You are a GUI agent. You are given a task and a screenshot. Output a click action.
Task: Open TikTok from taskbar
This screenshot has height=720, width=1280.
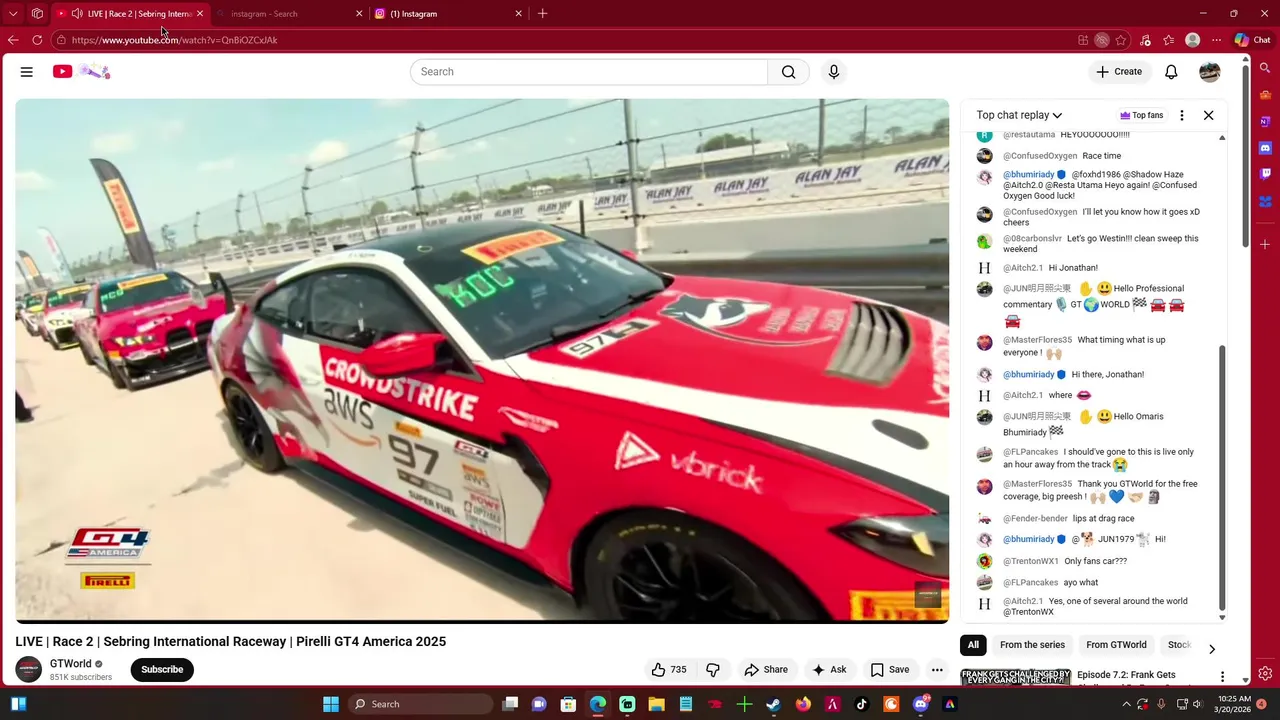tap(862, 704)
